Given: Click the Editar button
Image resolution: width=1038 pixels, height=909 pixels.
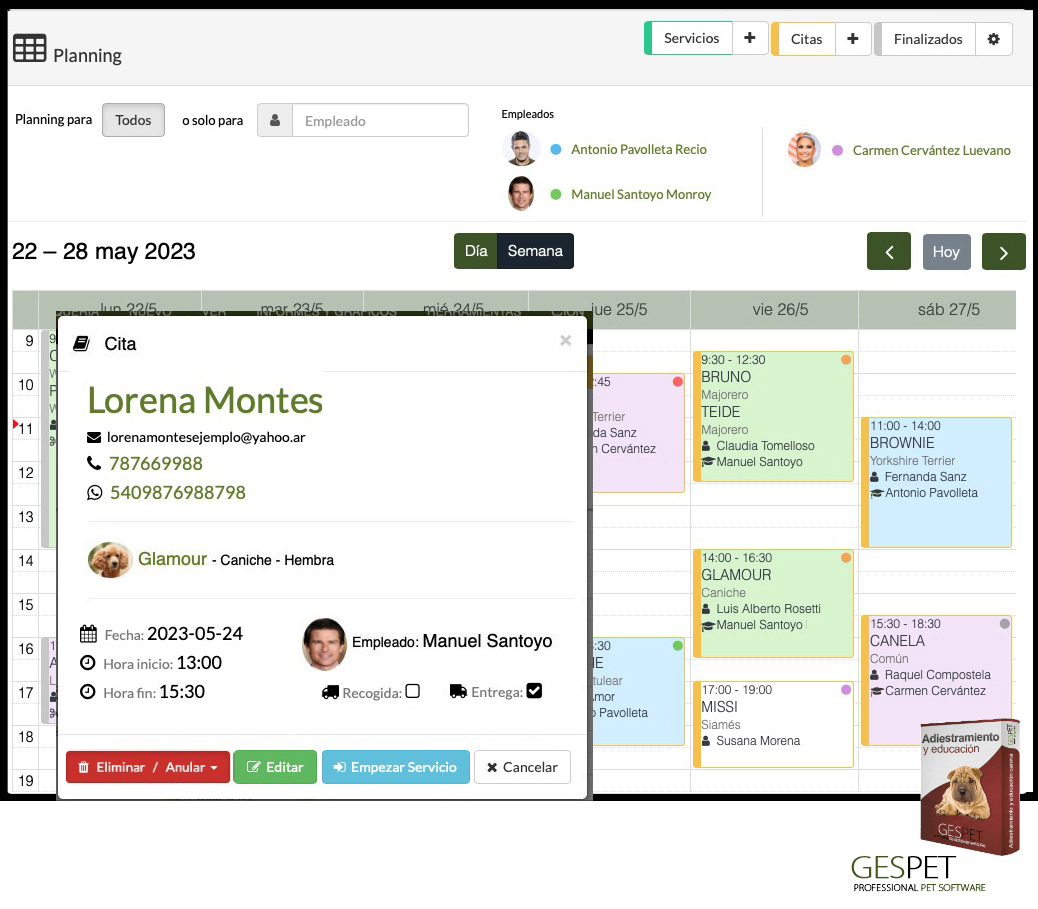Looking at the screenshot, I should coord(275,767).
